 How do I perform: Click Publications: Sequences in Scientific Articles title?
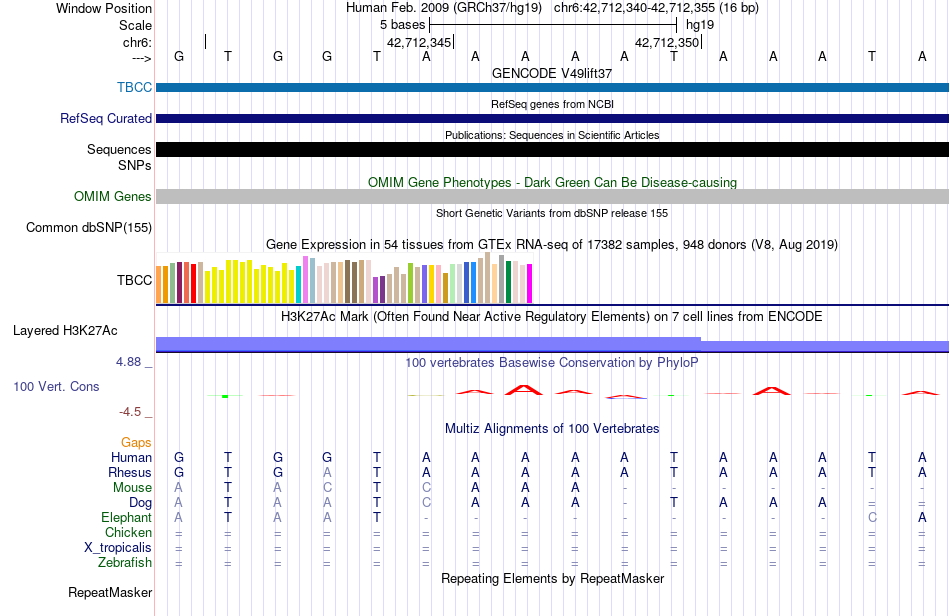pyautogui.click(x=552, y=135)
